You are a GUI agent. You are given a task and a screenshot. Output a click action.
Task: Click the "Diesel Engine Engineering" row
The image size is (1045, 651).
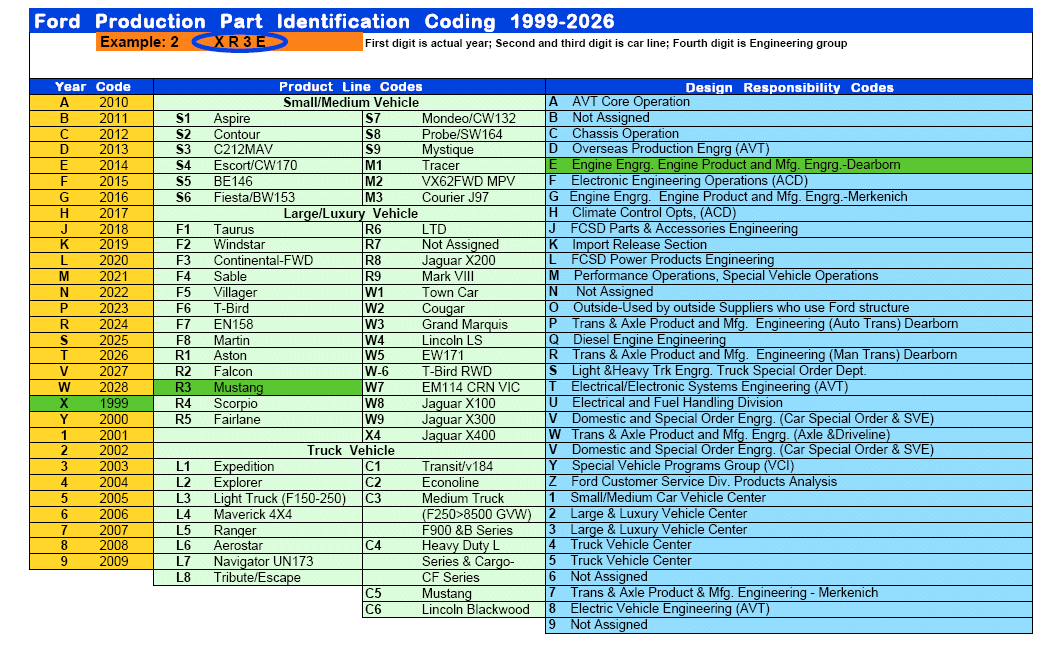pyautogui.click(x=789, y=339)
